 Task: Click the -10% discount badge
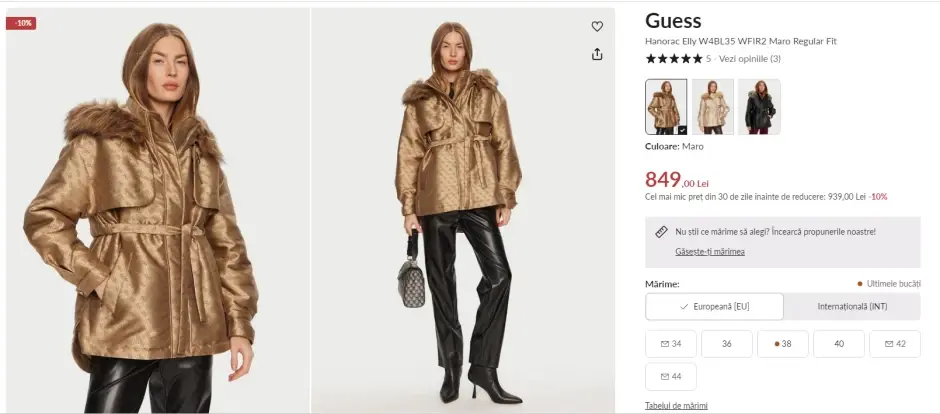pyautogui.click(x=21, y=23)
